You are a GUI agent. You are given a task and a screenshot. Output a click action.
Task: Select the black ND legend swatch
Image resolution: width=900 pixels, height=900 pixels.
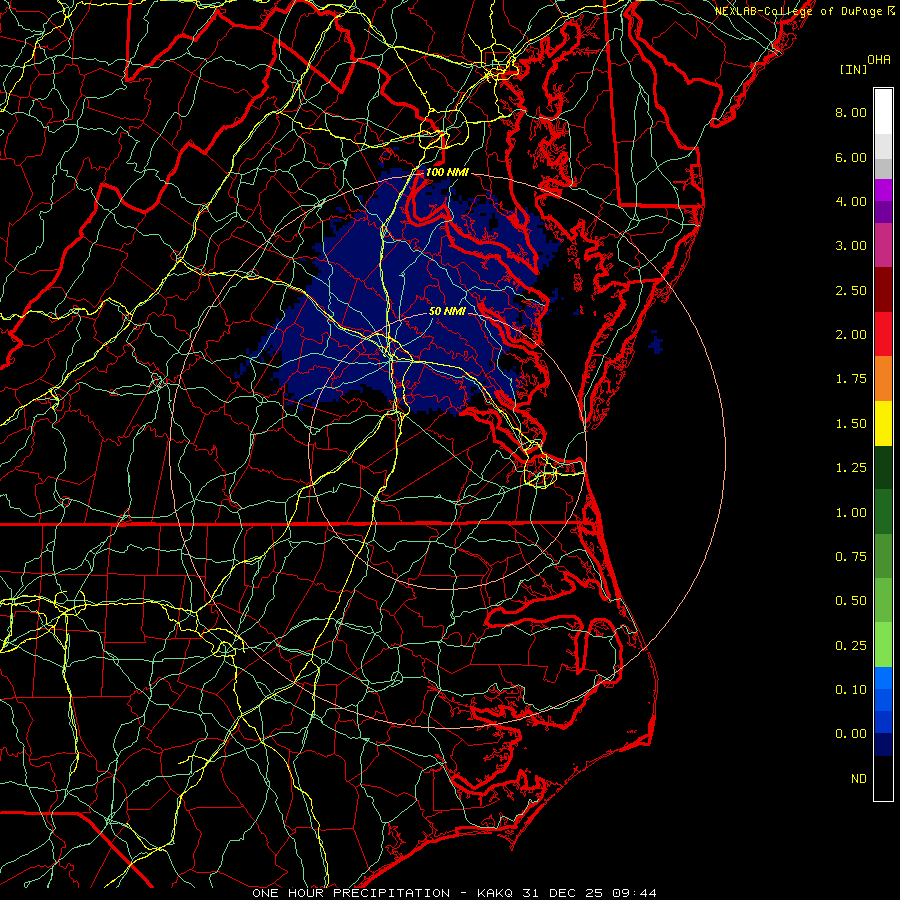point(883,778)
